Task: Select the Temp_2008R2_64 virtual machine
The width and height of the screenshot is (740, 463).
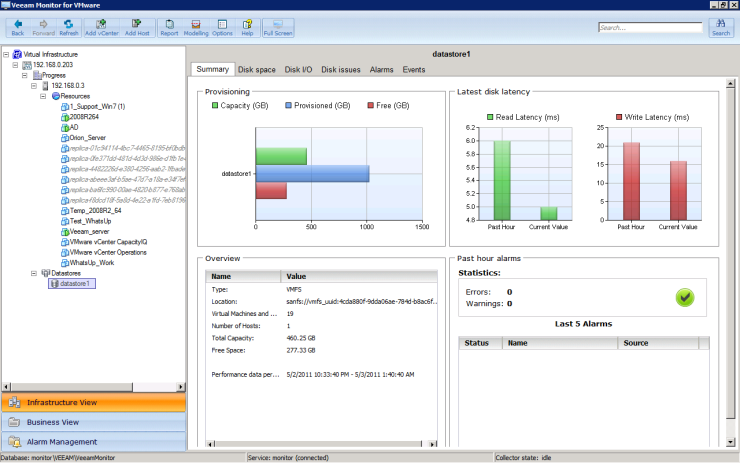Action: pyautogui.click(x=95, y=210)
